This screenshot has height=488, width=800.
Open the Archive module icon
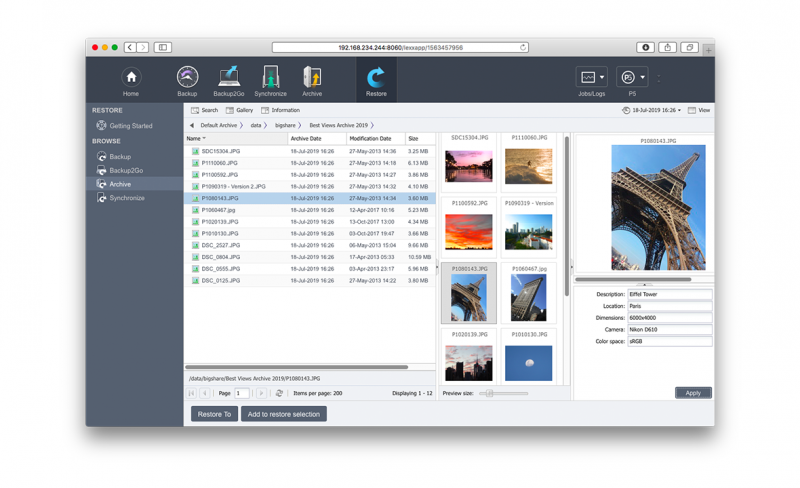click(312, 77)
